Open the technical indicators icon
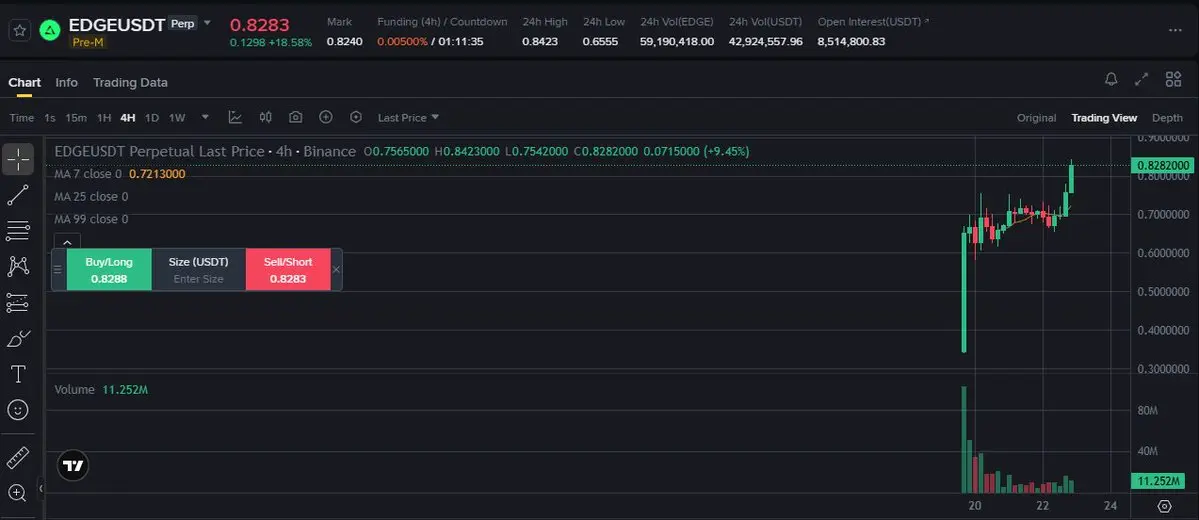This screenshot has height=520, width=1199. [236, 117]
